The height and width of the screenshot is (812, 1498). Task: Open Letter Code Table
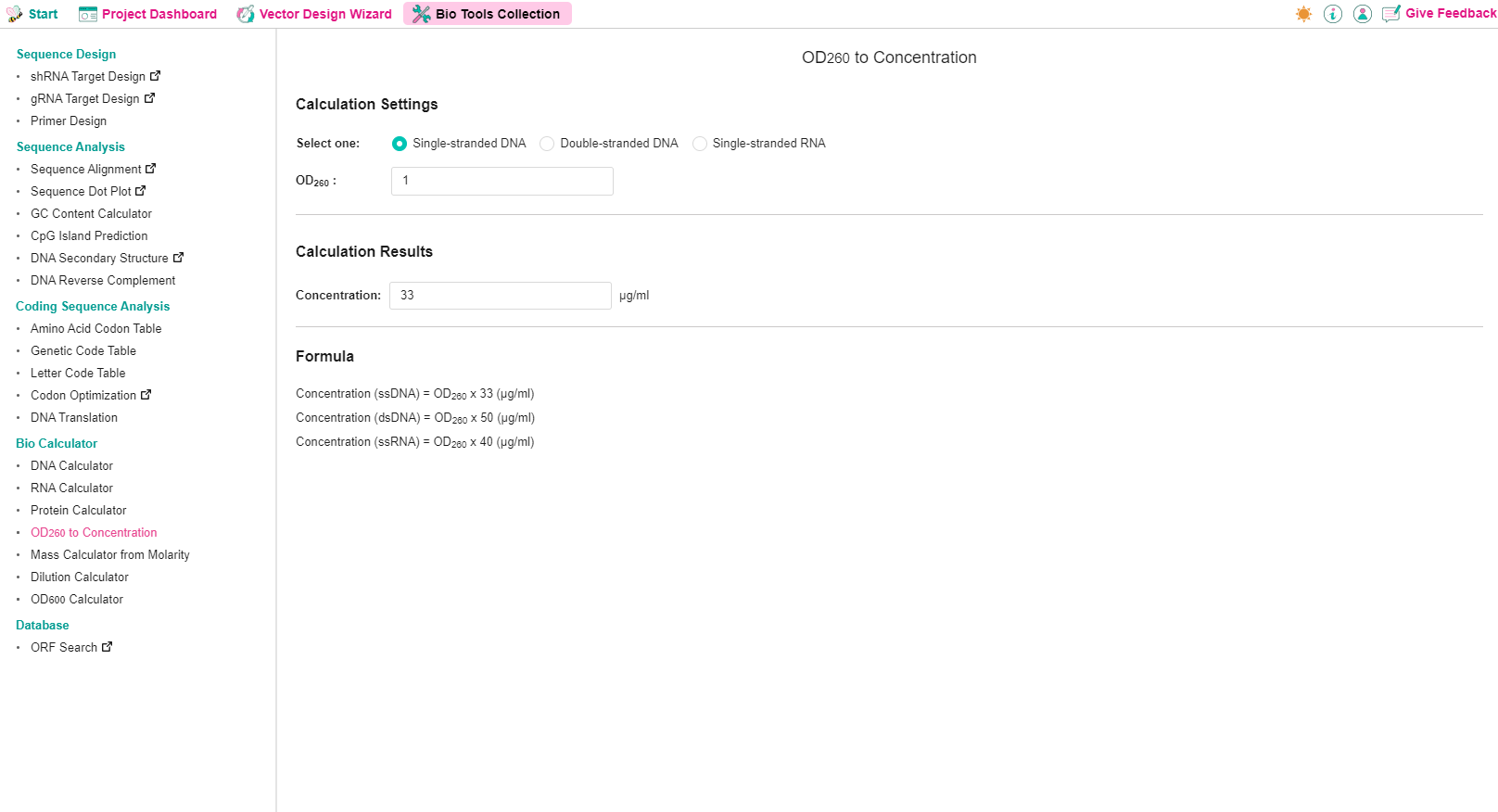[x=78, y=373]
